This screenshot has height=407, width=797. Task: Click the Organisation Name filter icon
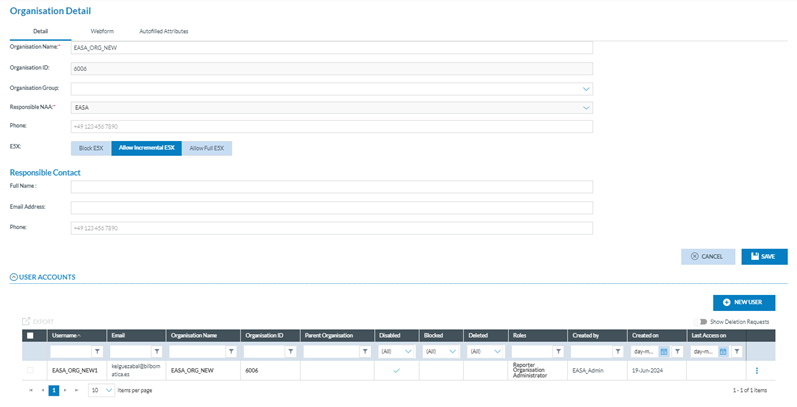pyautogui.click(x=231, y=352)
